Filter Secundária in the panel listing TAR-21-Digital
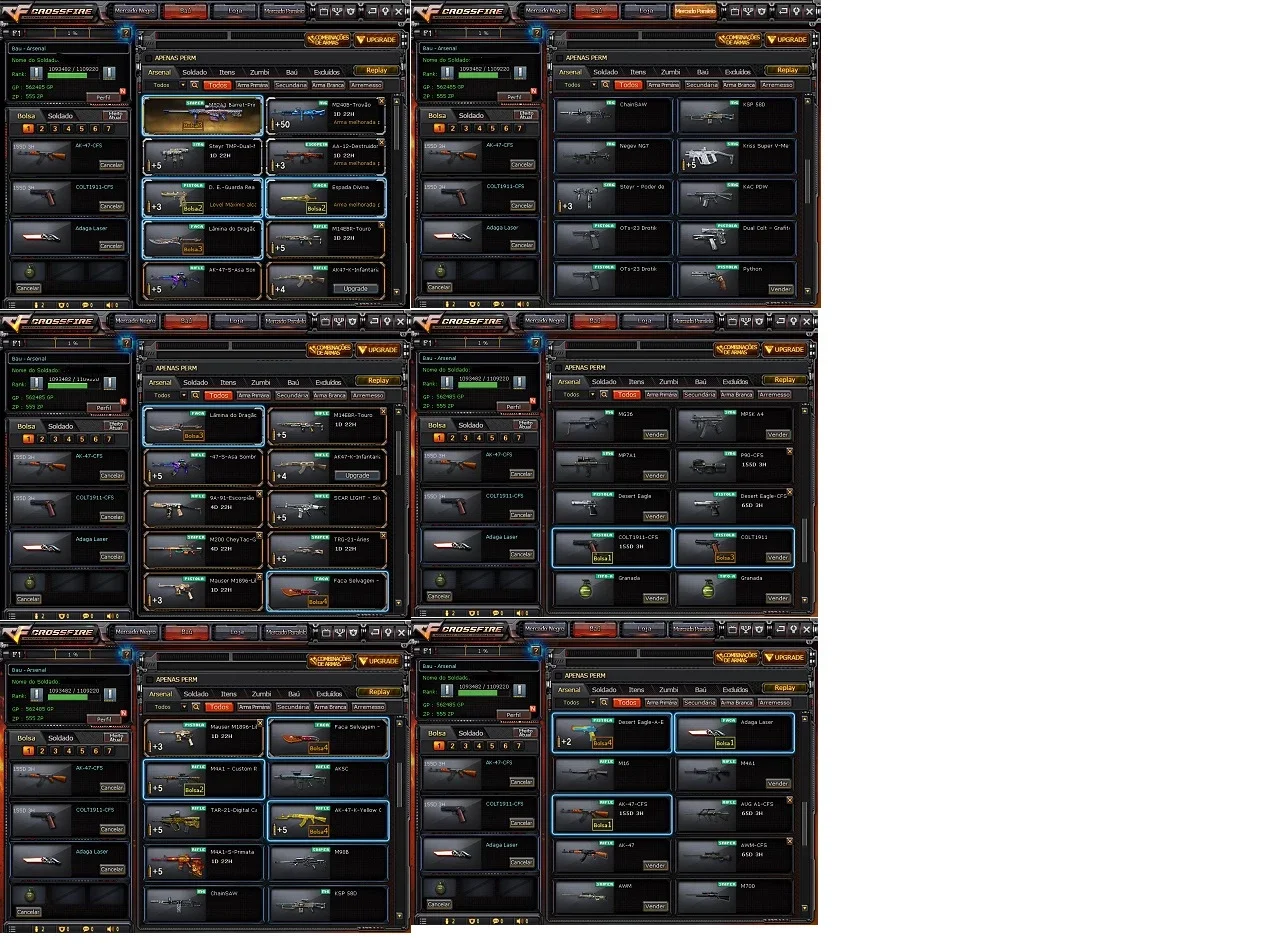Viewport: 1267px width, 945px height. click(x=291, y=706)
